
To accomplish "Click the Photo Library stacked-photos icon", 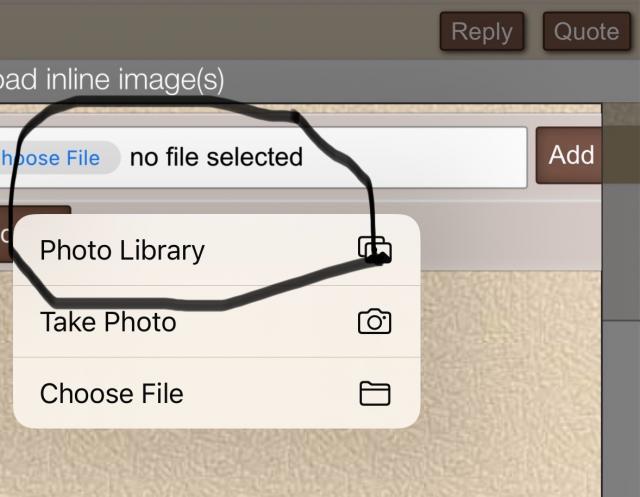I will (x=374, y=249).
